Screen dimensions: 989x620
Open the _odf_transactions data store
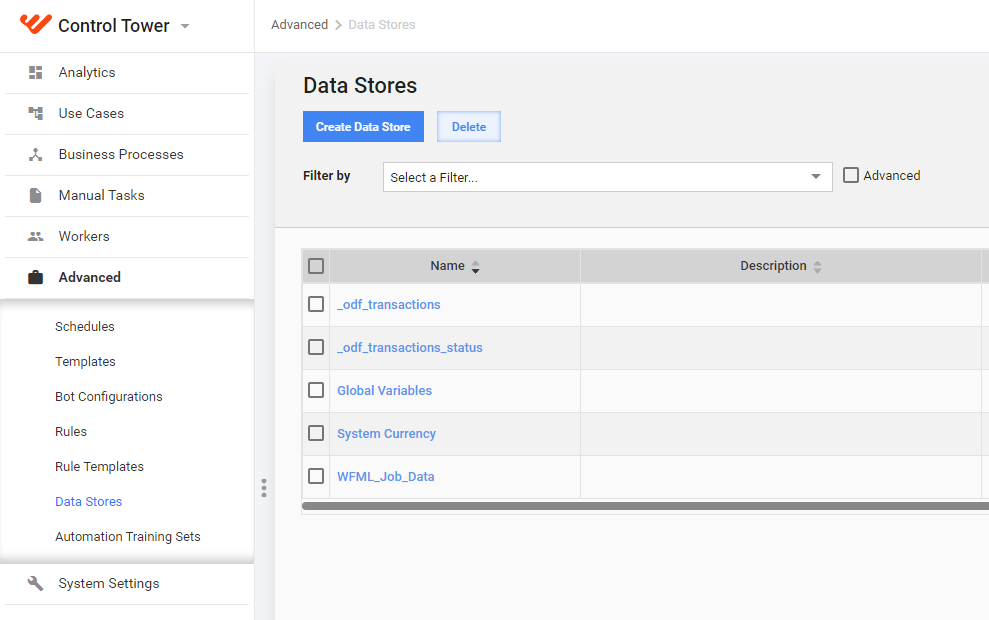coord(389,305)
